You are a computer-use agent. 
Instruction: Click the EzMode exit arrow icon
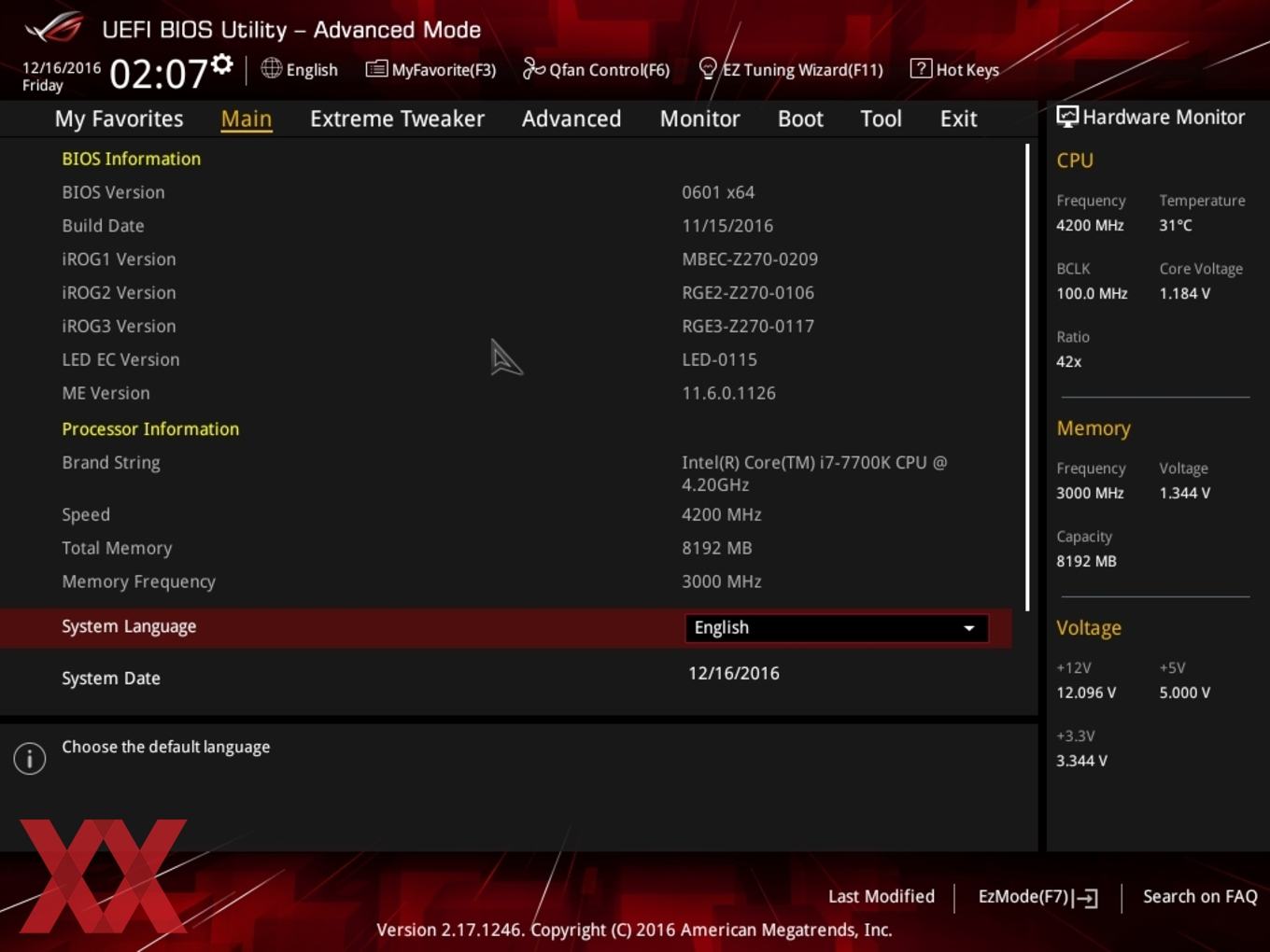pyautogui.click(x=1086, y=898)
